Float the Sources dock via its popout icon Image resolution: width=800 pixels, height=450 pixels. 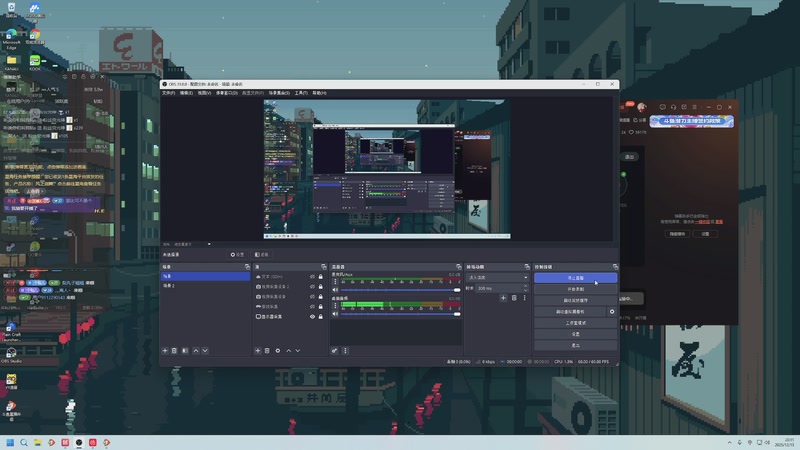click(x=323, y=267)
